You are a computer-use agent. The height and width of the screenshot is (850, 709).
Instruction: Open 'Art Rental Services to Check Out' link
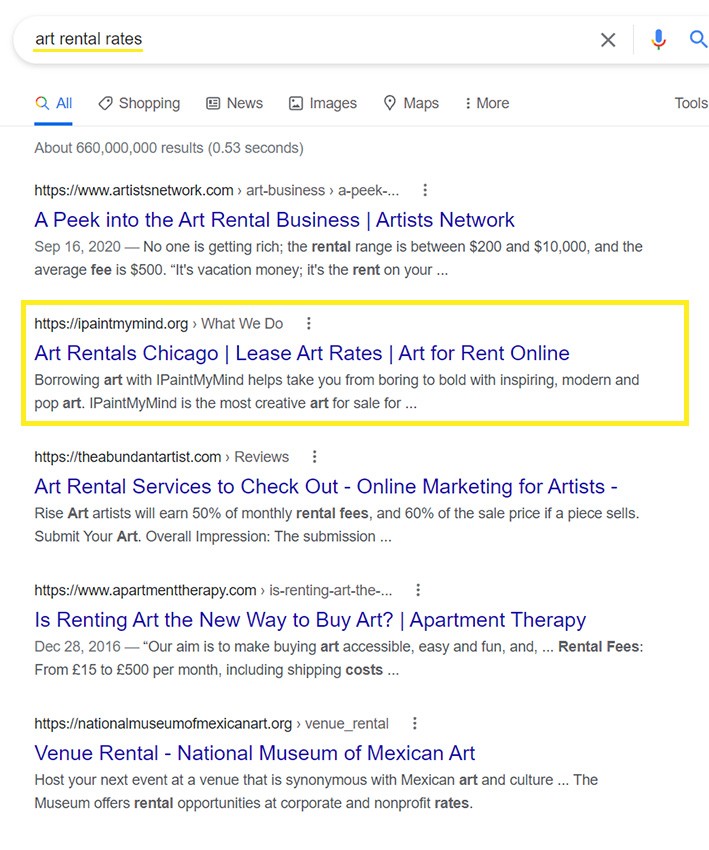pos(325,487)
